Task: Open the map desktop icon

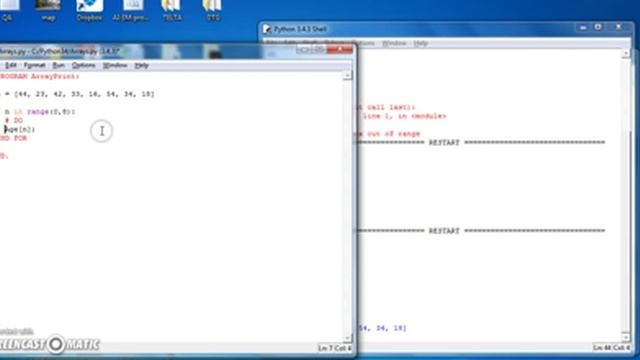Action: click(x=48, y=11)
